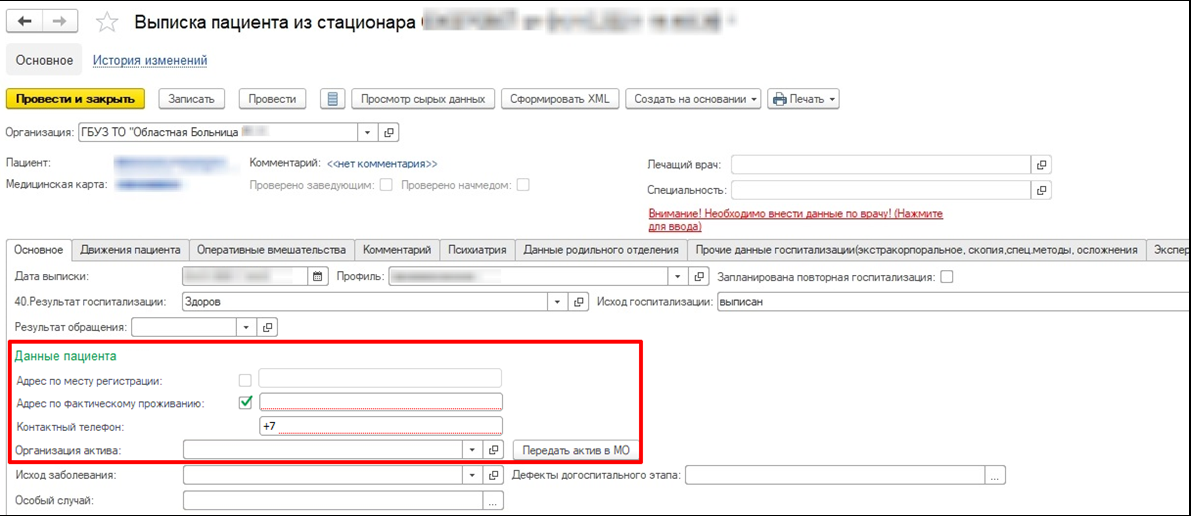Add document to favorites with star icon
The height and width of the screenshot is (516, 1191).
tap(111, 22)
